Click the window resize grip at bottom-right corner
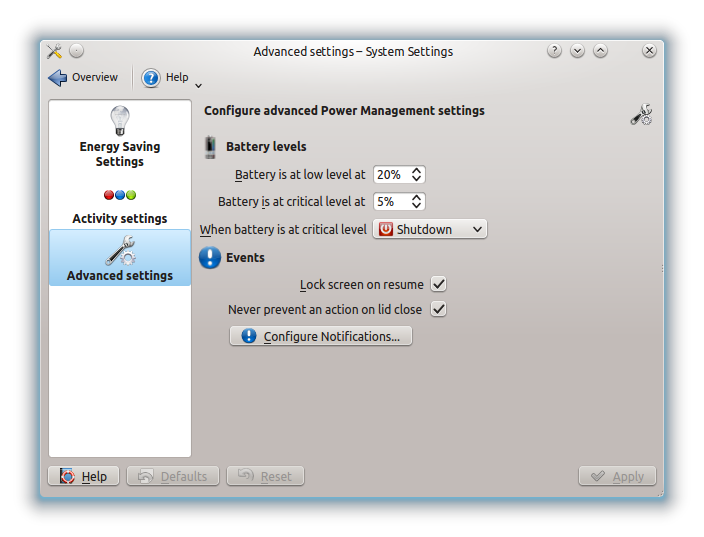This screenshot has width=704, height=537. pyautogui.click(x=660, y=493)
